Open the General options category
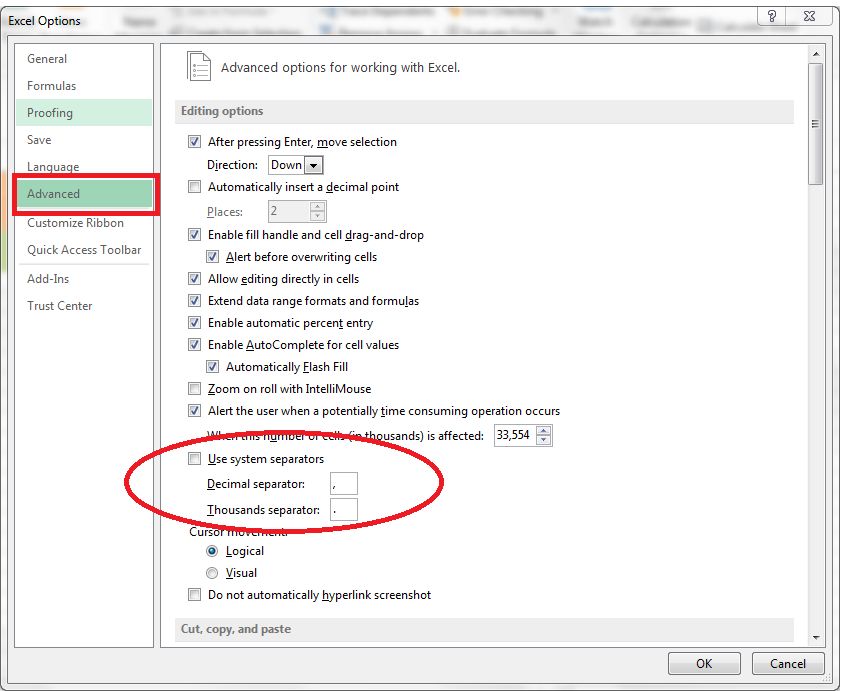The height and width of the screenshot is (691, 844). pyautogui.click(x=83, y=59)
